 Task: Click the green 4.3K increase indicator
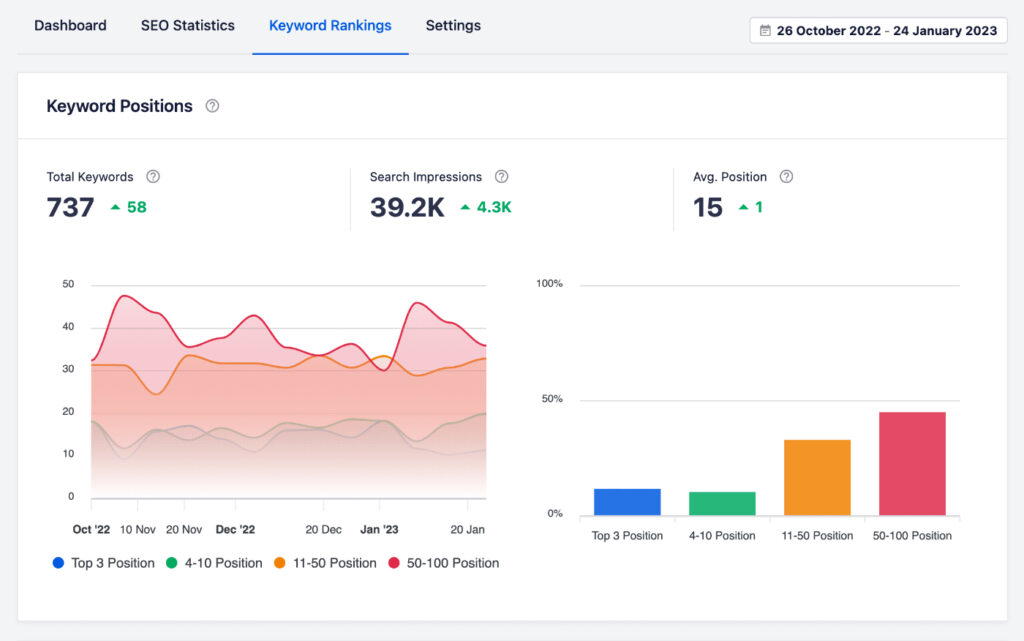(486, 207)
